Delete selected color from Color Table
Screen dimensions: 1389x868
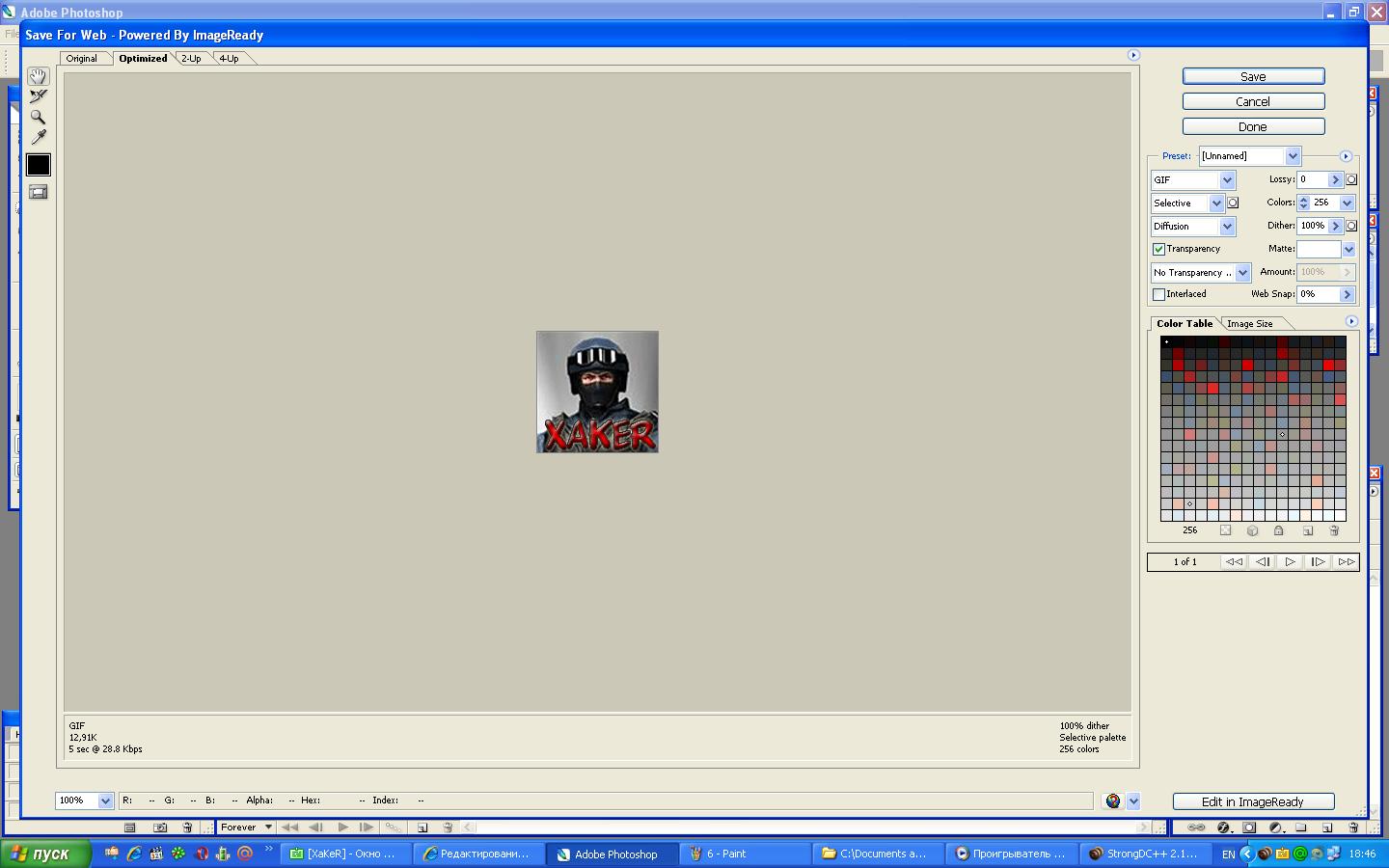[x=1335, y=530]
